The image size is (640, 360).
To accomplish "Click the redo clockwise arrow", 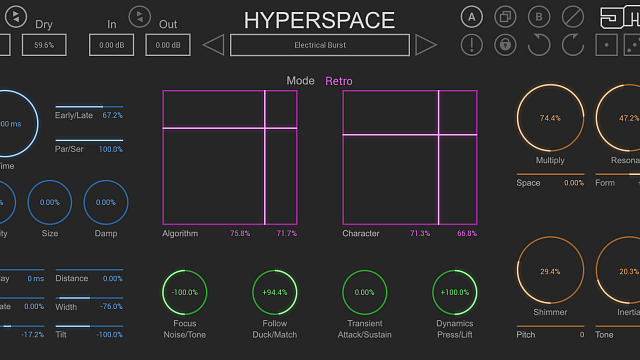I will [x=573, y=44].
